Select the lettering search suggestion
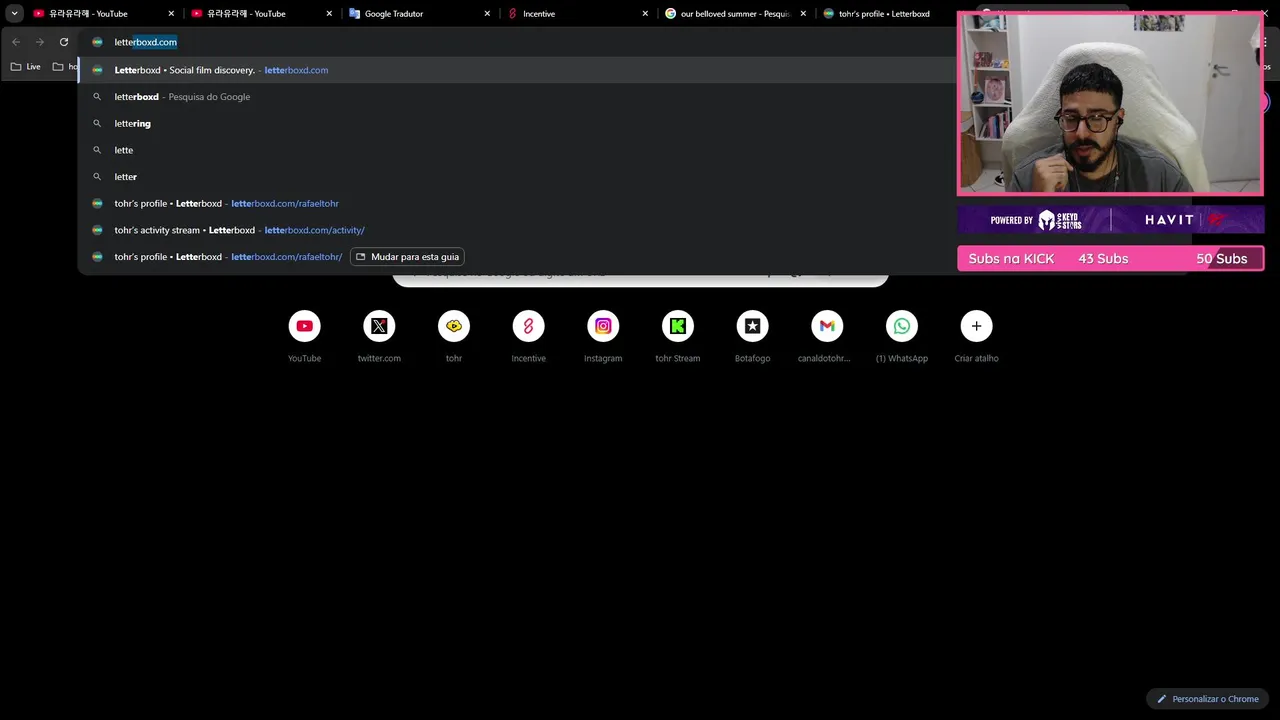 coord(516,123)
